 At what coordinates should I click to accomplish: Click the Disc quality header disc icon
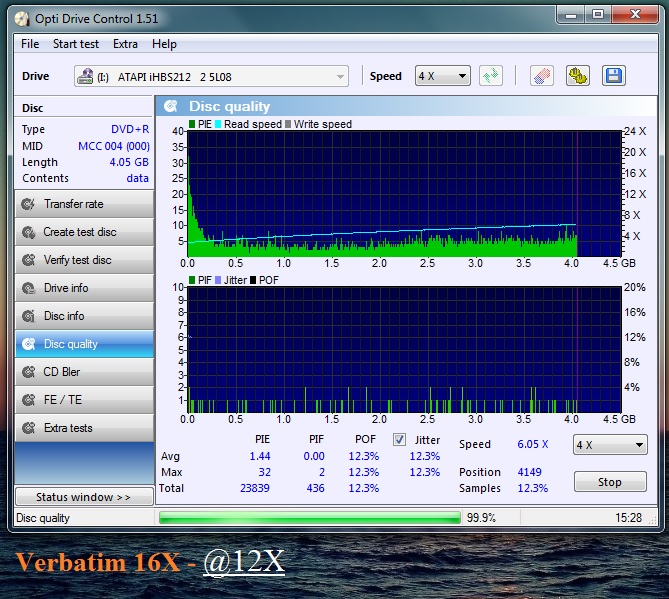coord(171,106)
